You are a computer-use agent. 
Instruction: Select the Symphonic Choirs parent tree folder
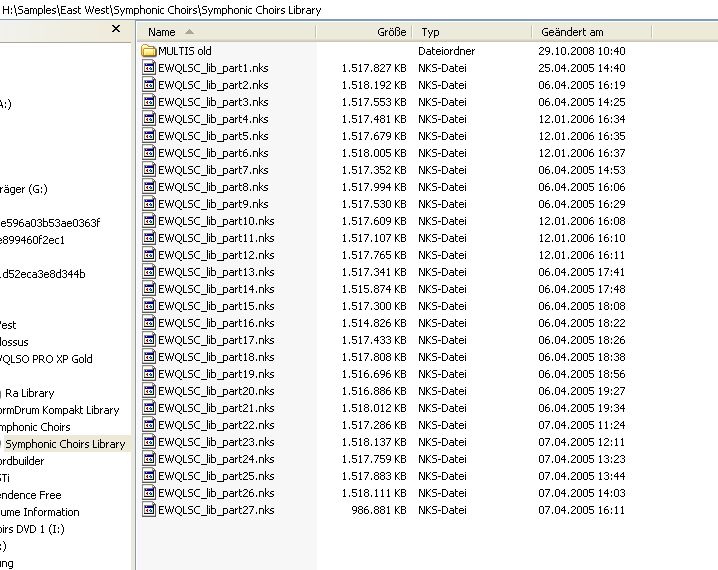[x=35, y=427]
